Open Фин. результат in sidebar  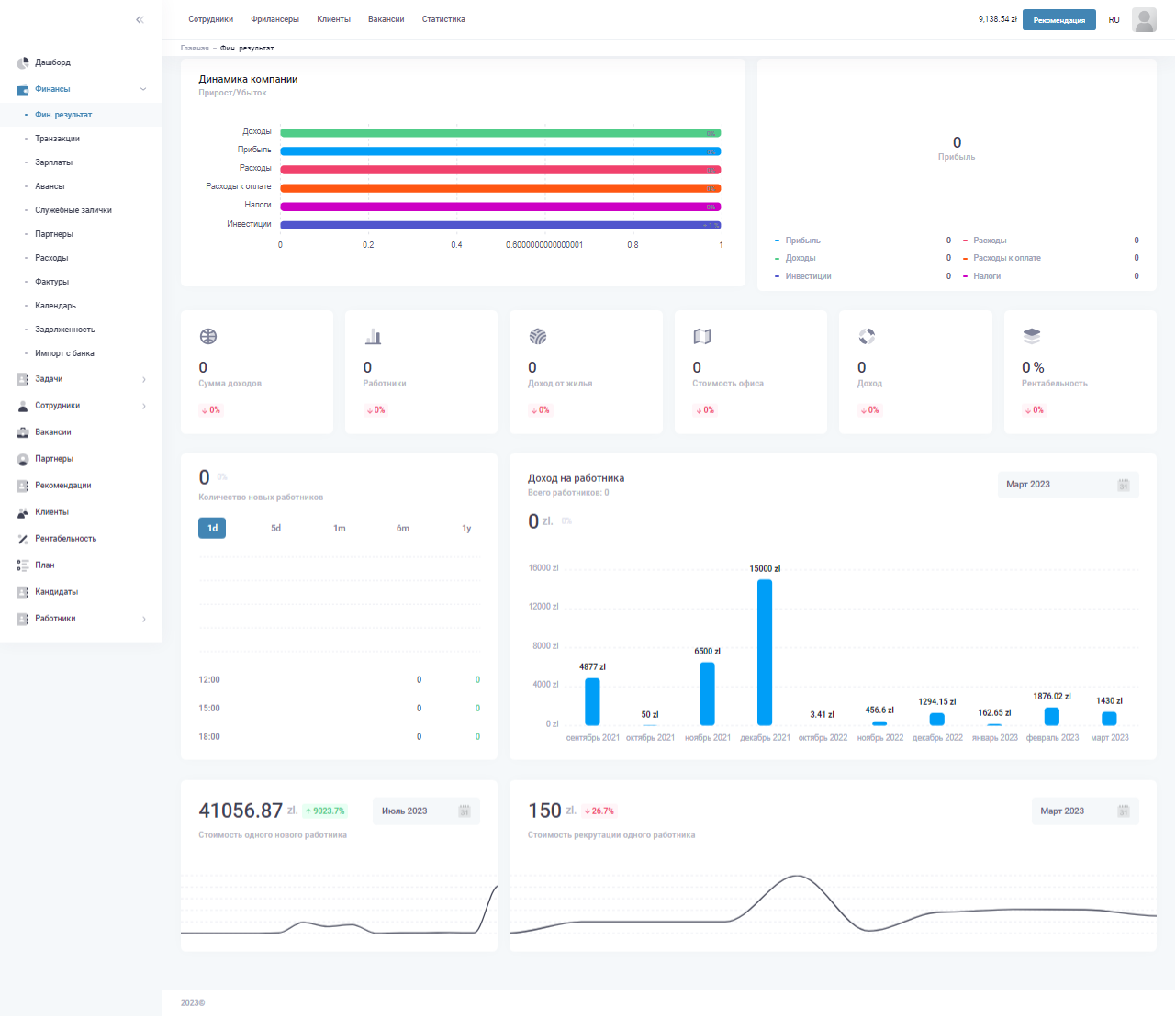coord(63,115)
